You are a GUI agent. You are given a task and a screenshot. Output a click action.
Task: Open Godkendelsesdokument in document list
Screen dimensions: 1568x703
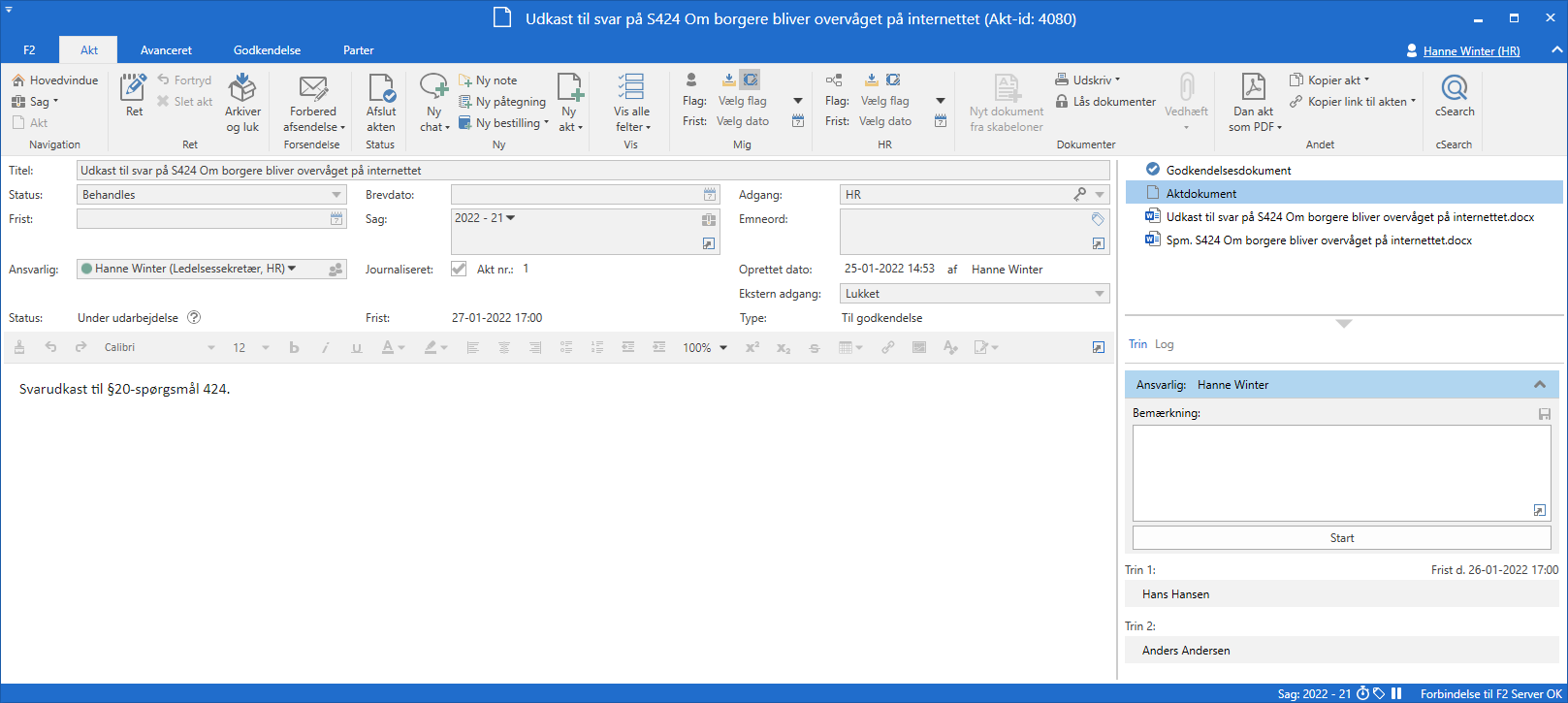(x=1229, y=171)
